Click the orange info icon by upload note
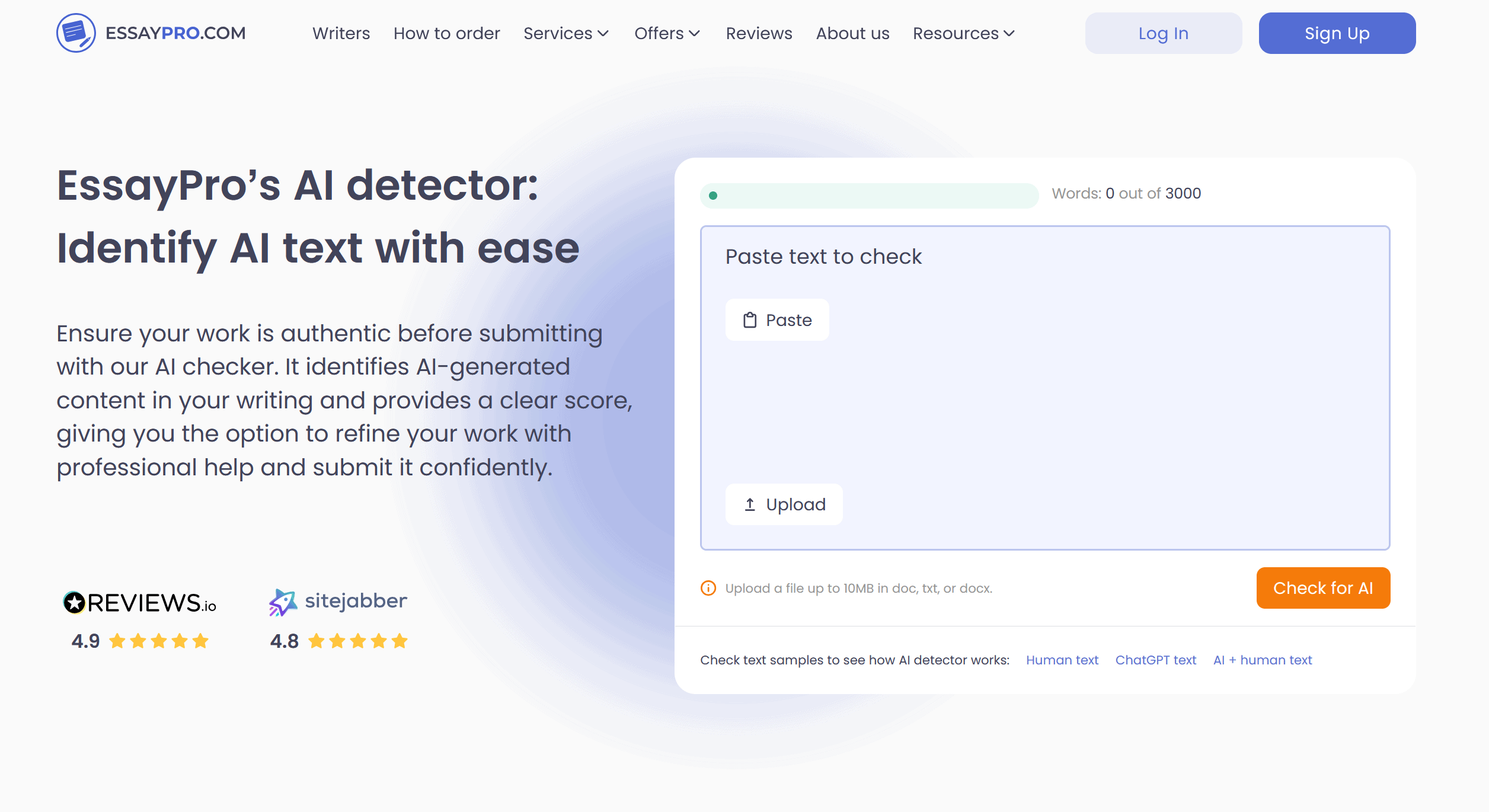1489x812 pixels. 708,588
